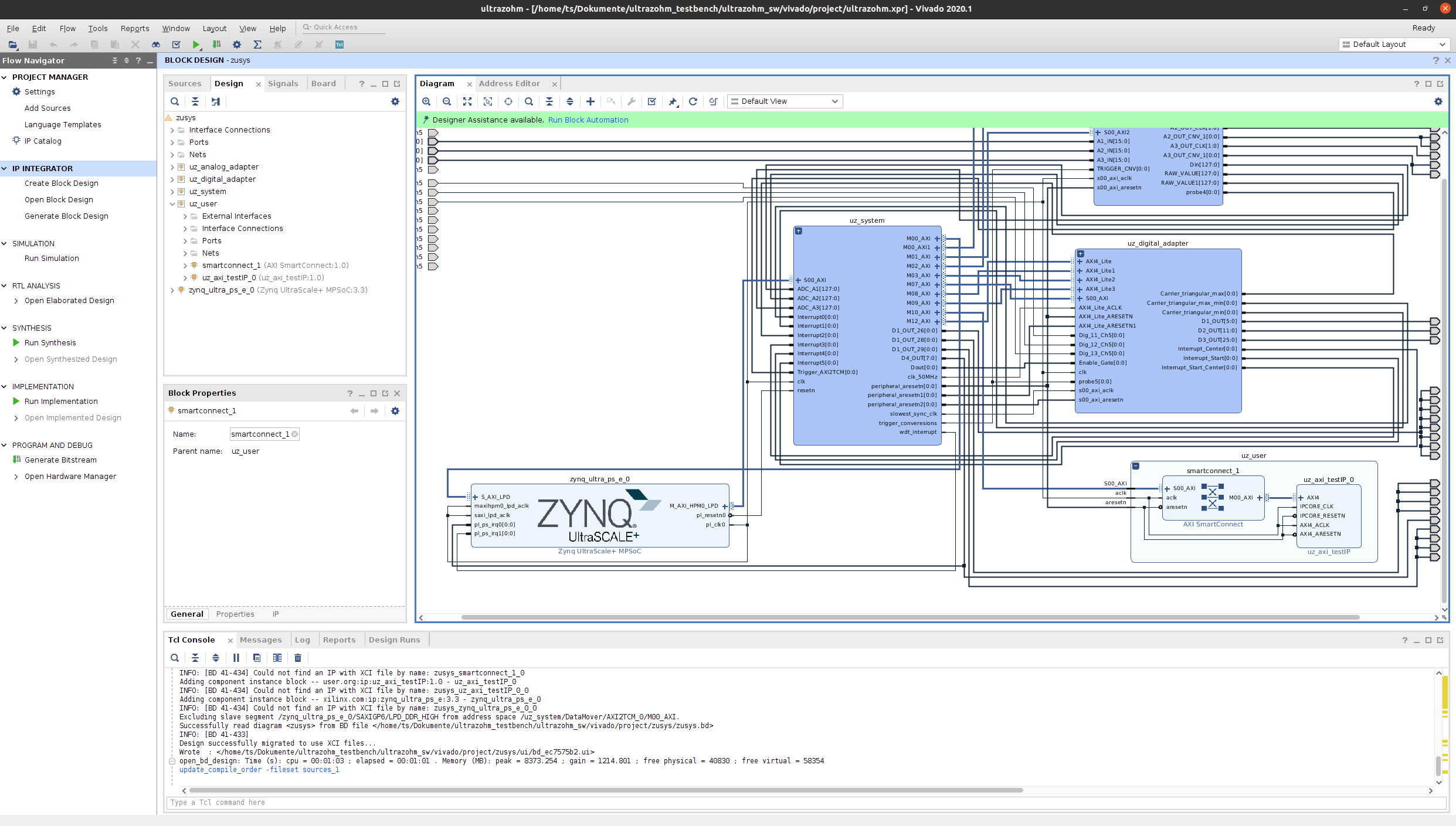Image resolution: width=1456 pixels, height=826 pixels.
Task: Collapse the uz_user tree node
Action: (x=172, y=204)
